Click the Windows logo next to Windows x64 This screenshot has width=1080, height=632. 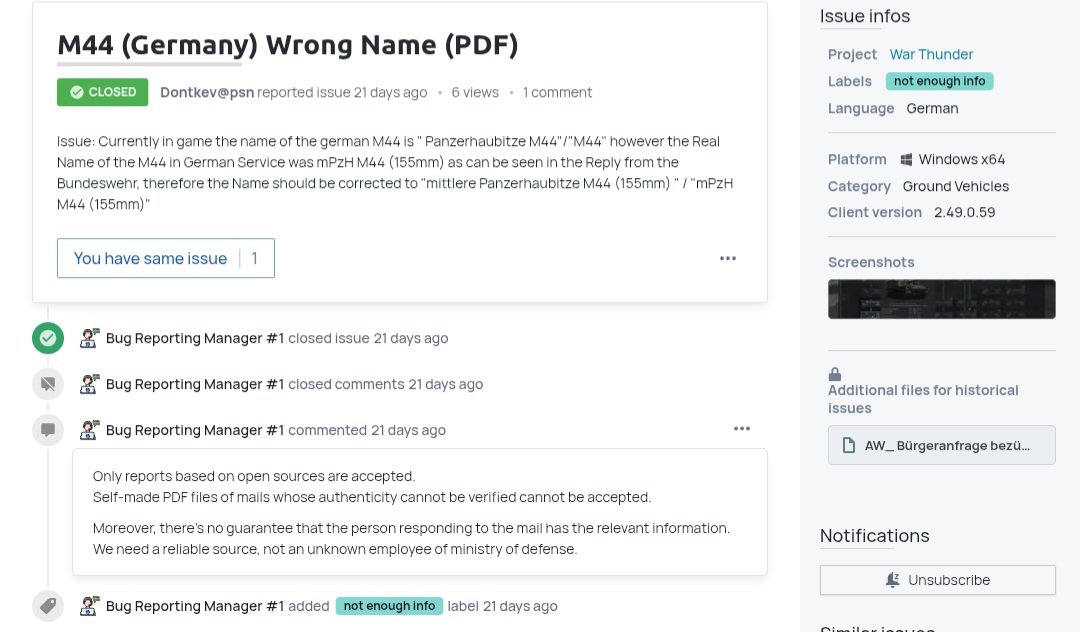906,159
